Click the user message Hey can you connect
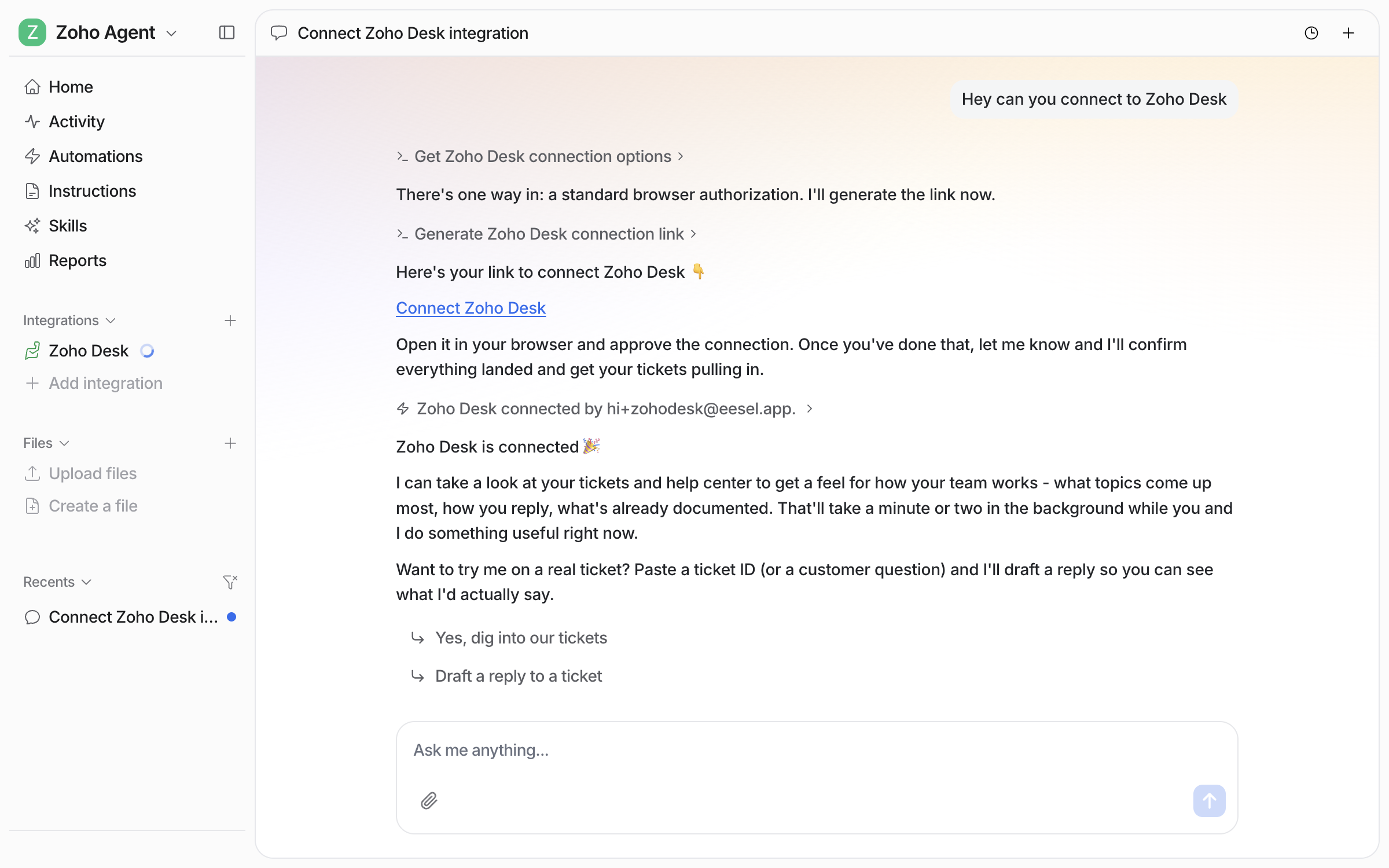 [x=1094, y=99]
